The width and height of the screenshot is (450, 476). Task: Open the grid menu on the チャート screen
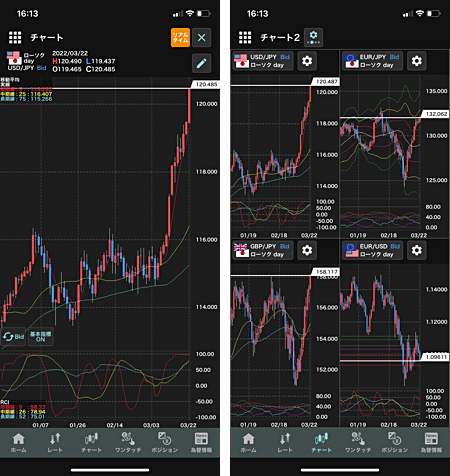coord(15,37)
